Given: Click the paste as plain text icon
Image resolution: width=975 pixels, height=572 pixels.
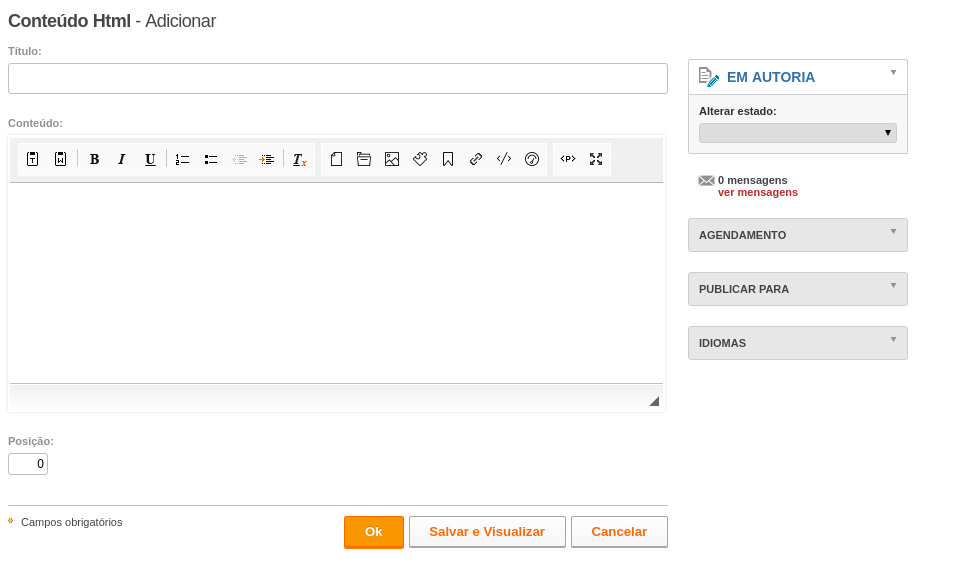Looking at the screenshot, I should (33, 159).
